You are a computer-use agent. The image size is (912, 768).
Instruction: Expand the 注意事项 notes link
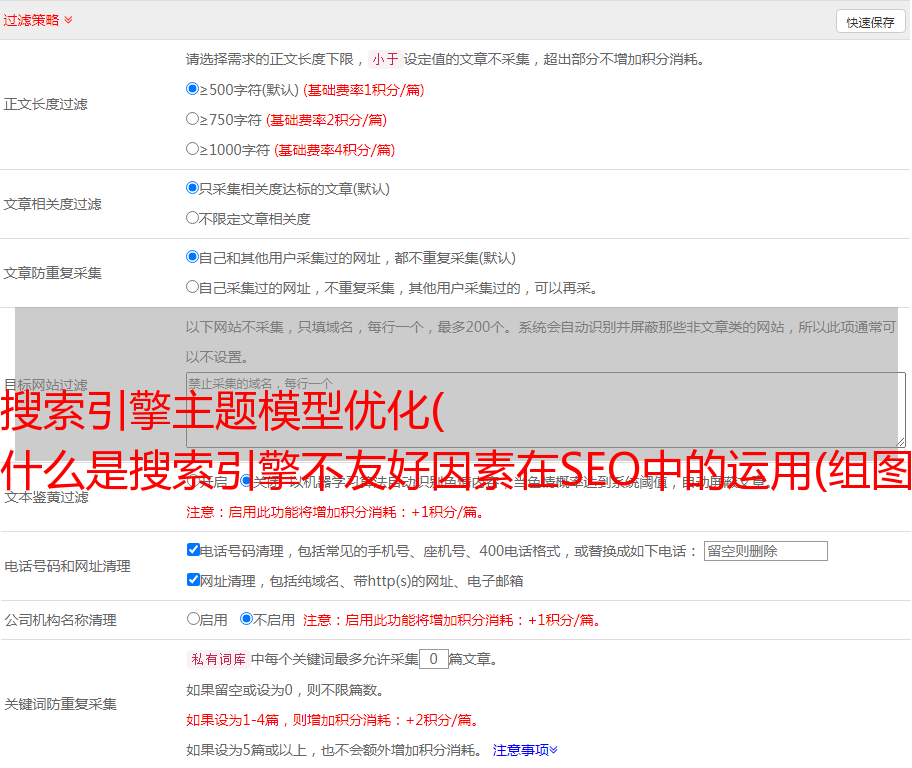pos(525,749)
